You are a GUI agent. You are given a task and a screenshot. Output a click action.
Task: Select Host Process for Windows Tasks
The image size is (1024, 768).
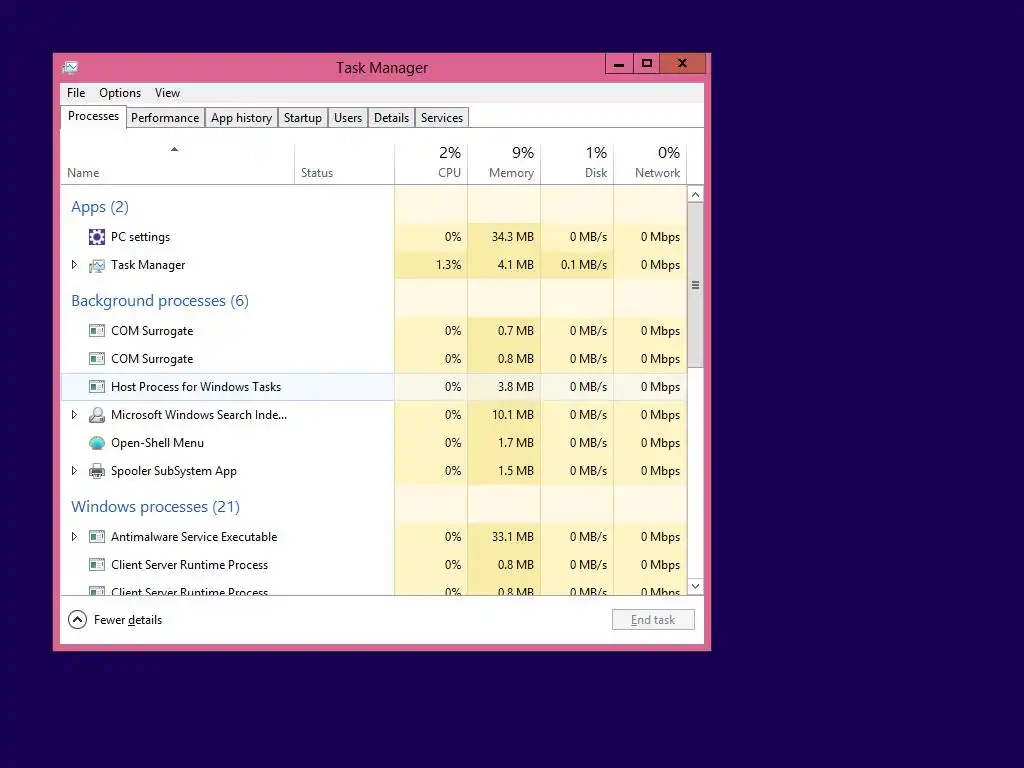(x=374, y=387)
